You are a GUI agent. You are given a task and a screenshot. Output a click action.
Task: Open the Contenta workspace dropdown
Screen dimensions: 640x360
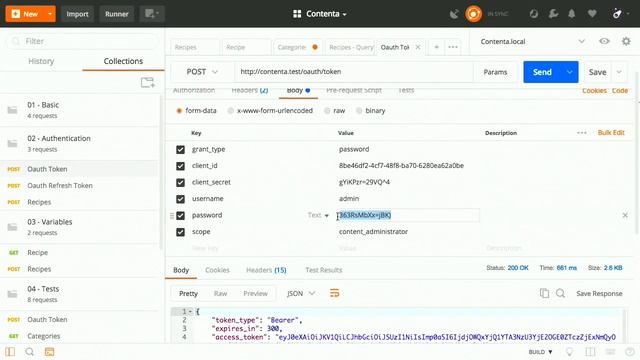click(x=320, y=14)
